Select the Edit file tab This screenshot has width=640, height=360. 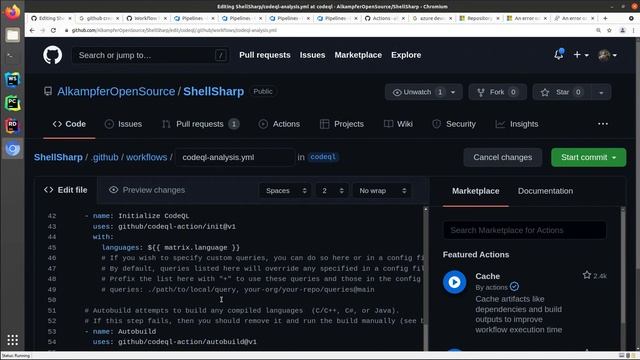(66, 190)
